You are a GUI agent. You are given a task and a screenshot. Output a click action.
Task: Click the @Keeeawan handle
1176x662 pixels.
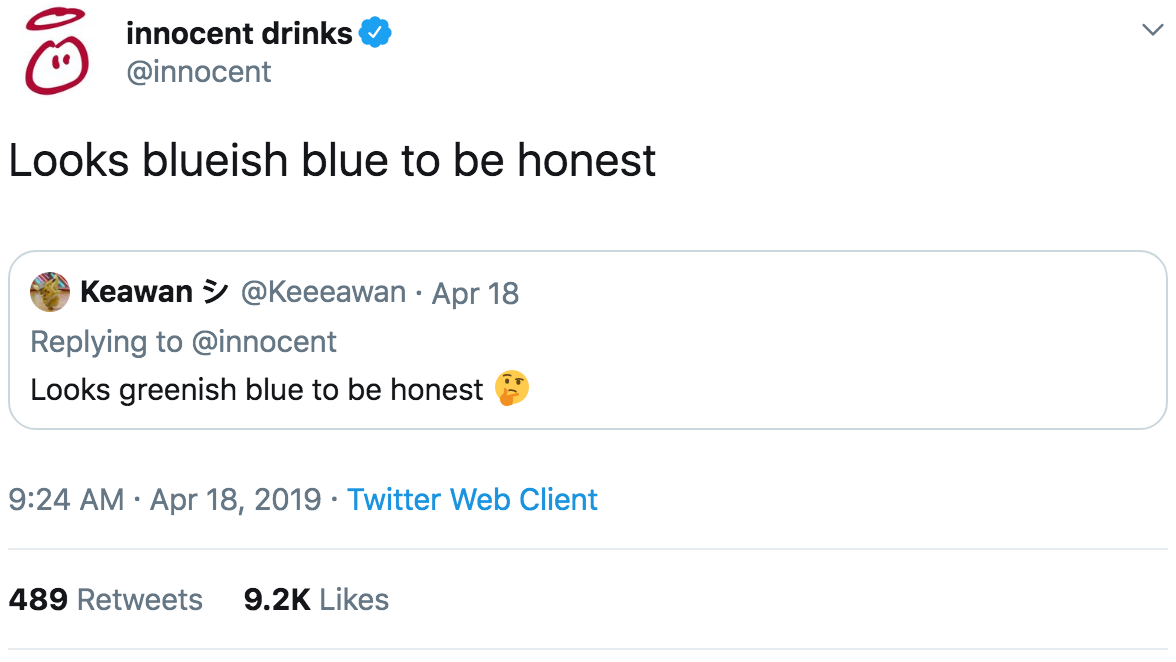point(323,292)
